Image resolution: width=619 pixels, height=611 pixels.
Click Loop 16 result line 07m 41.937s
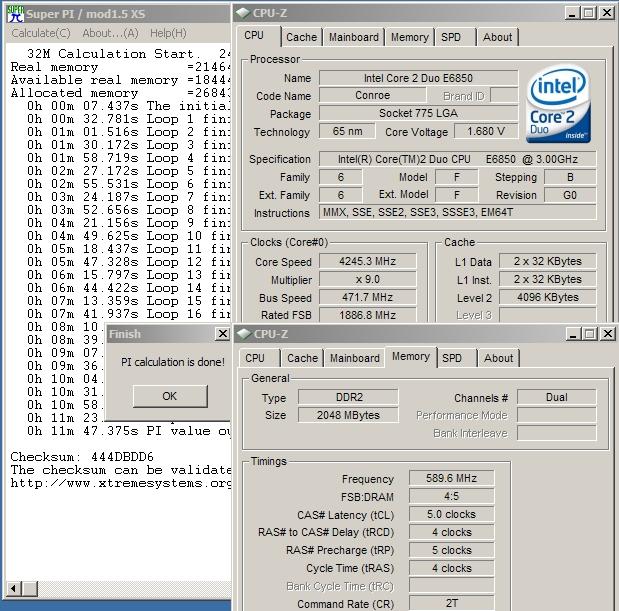pos(129,314)
